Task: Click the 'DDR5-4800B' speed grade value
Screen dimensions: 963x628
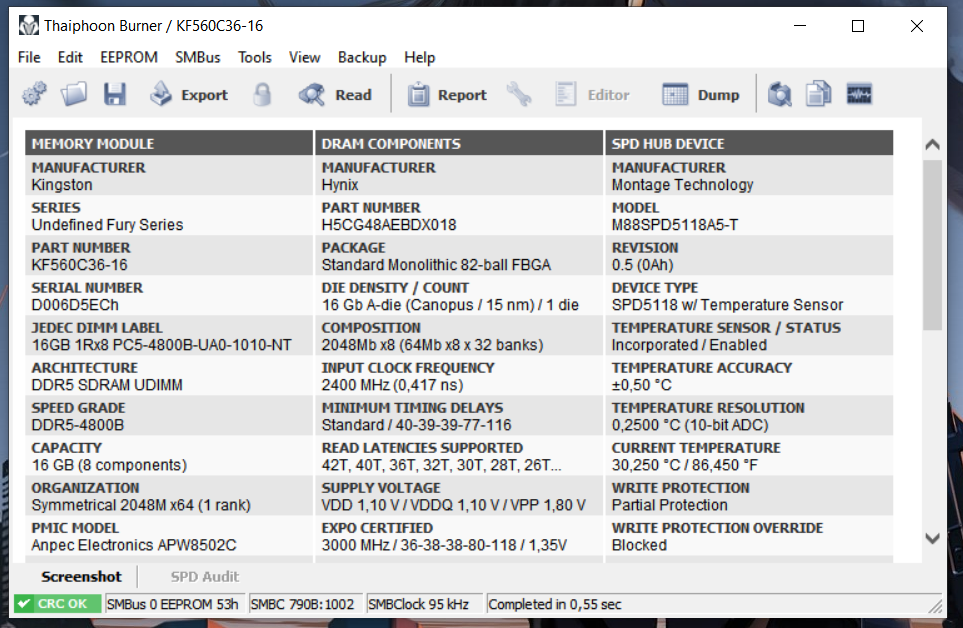Action: click(x=77, y=425)
